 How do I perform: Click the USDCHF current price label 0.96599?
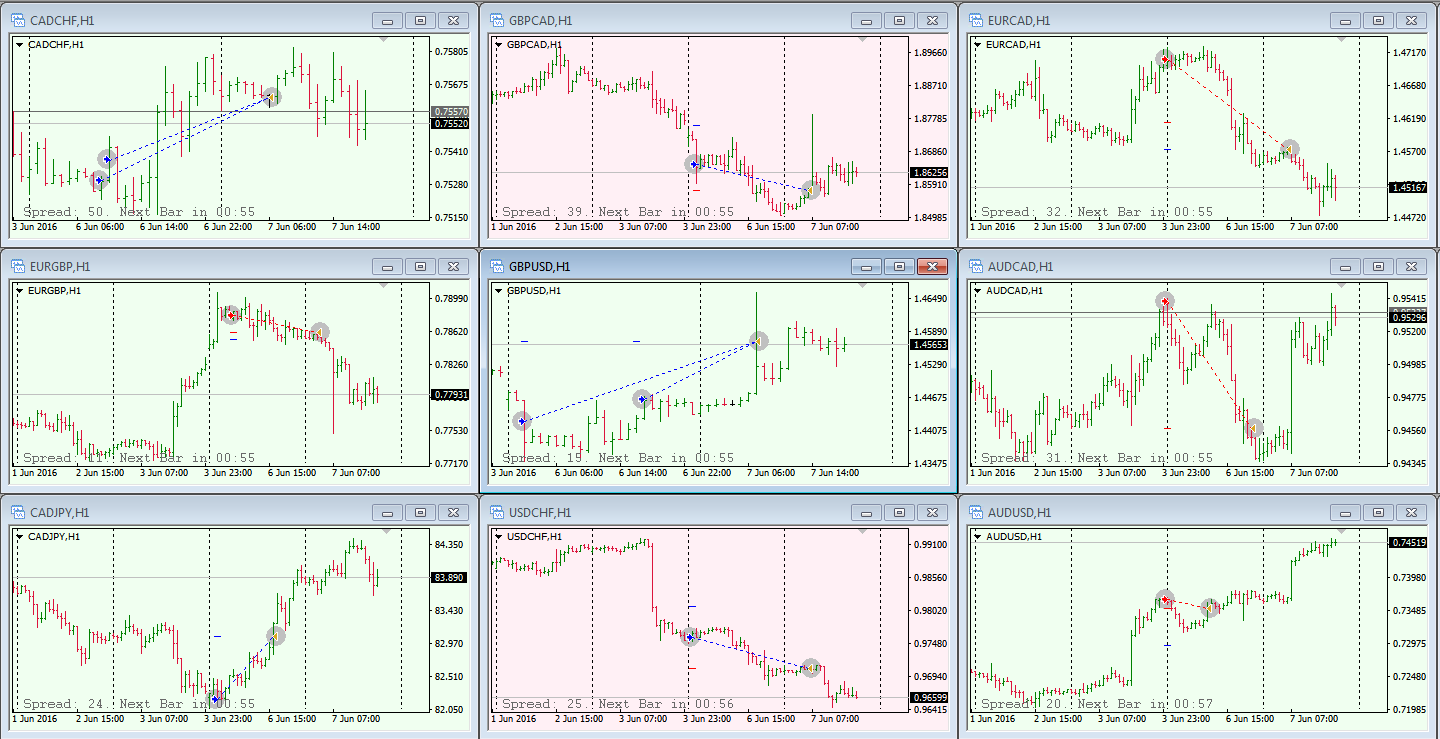click(x=930, y=697)
